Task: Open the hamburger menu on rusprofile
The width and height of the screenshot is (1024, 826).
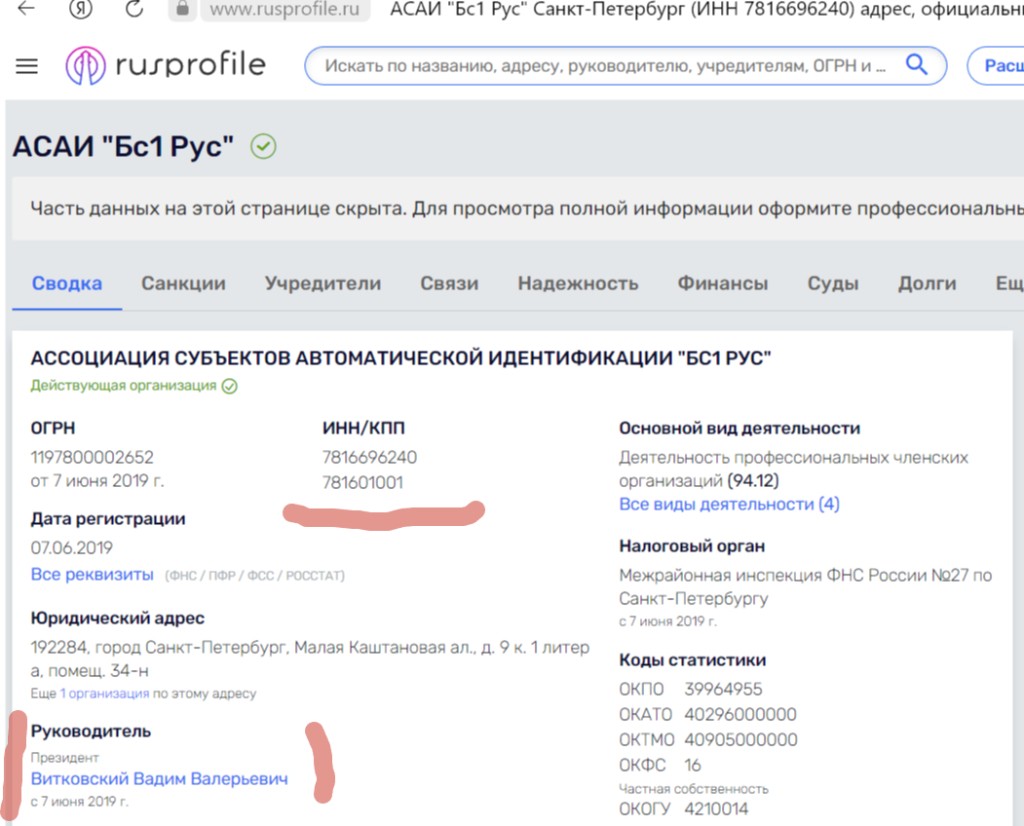Action: pyautogui.click(x=27, y=66)
